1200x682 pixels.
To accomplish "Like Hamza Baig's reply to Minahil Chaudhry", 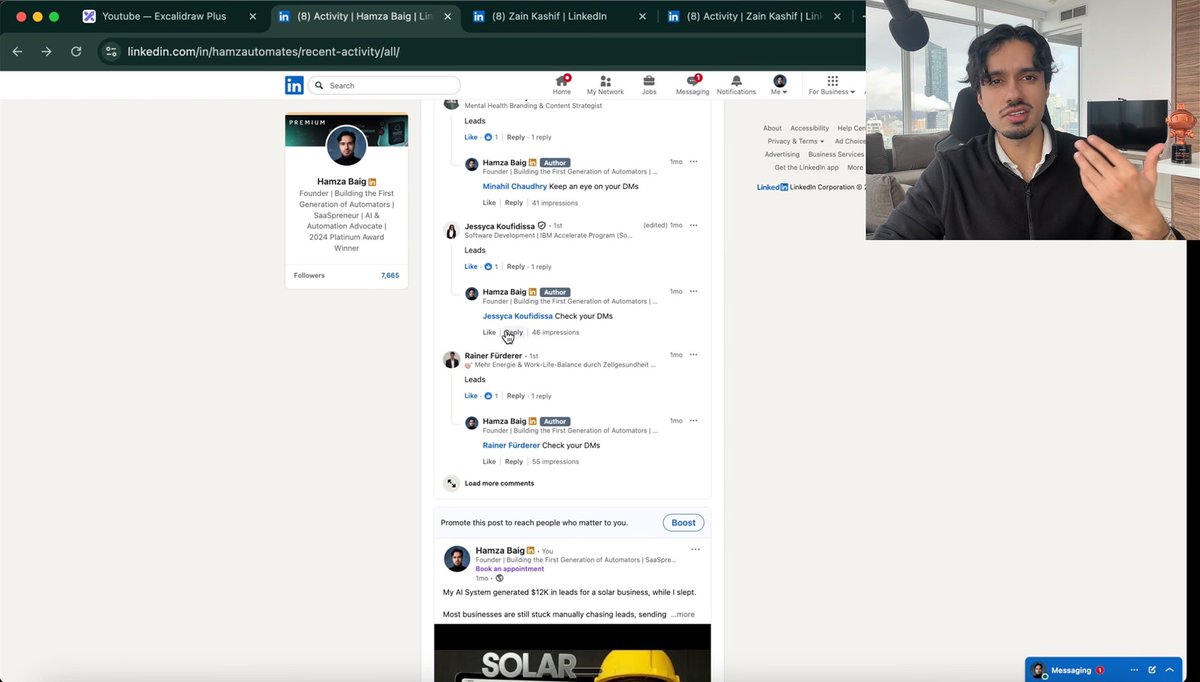I will (489, 202).
